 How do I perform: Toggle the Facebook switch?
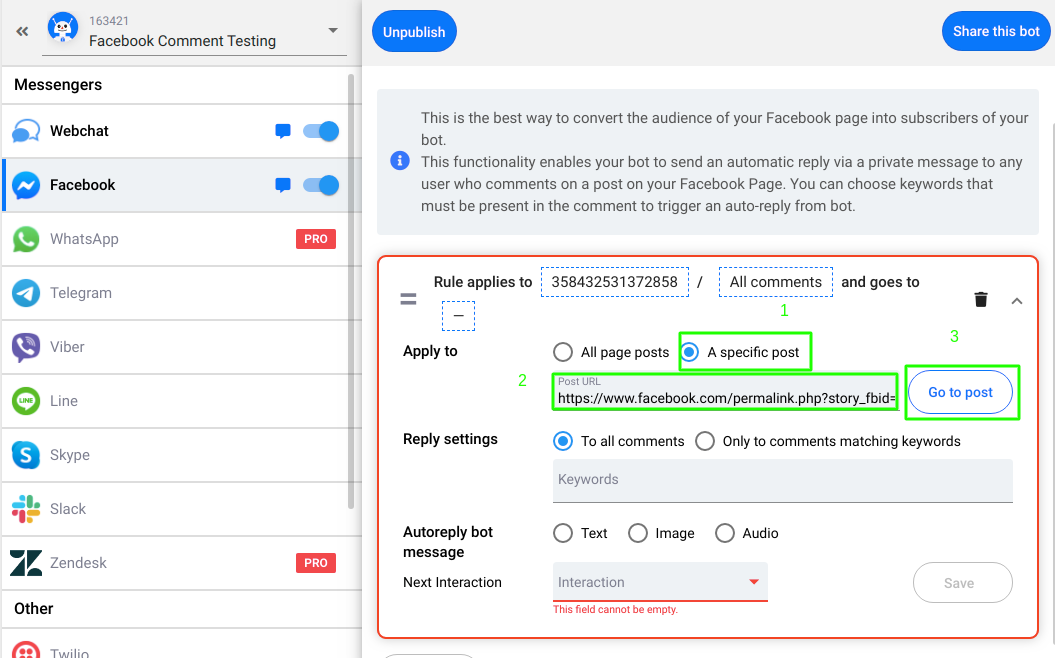pyautogui.click(x=321, y=185)
